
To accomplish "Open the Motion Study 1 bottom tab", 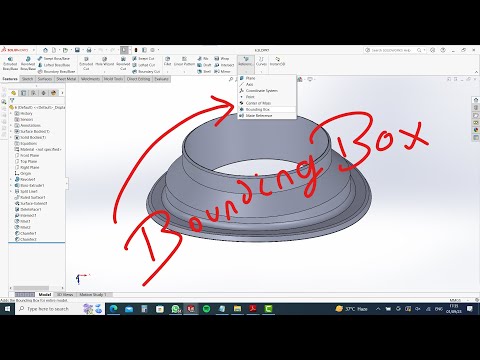I will 93,295.
